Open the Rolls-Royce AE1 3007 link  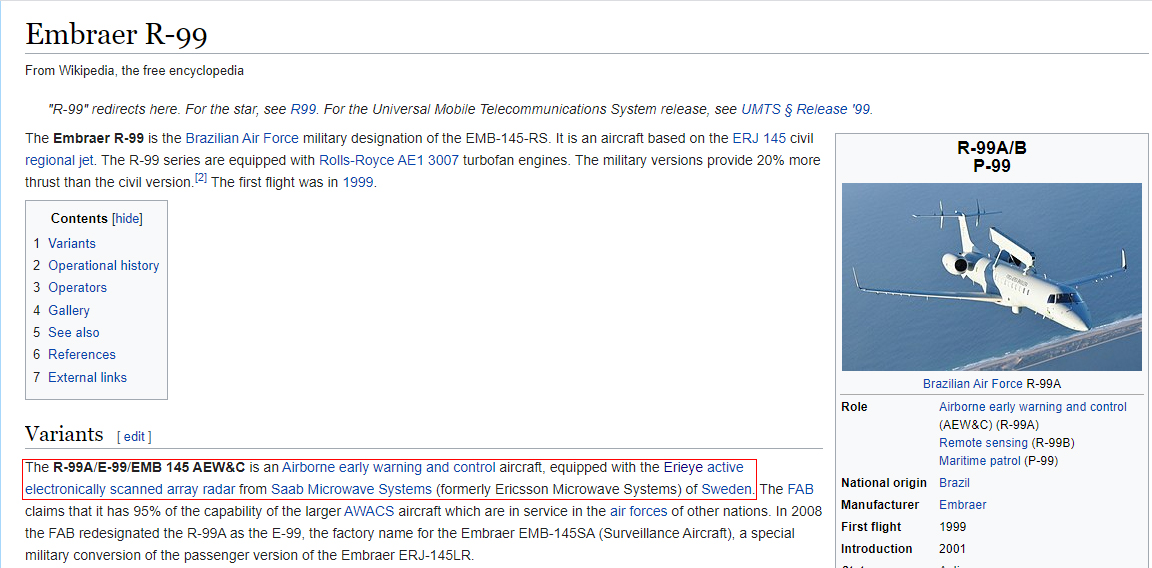(389, 160)
